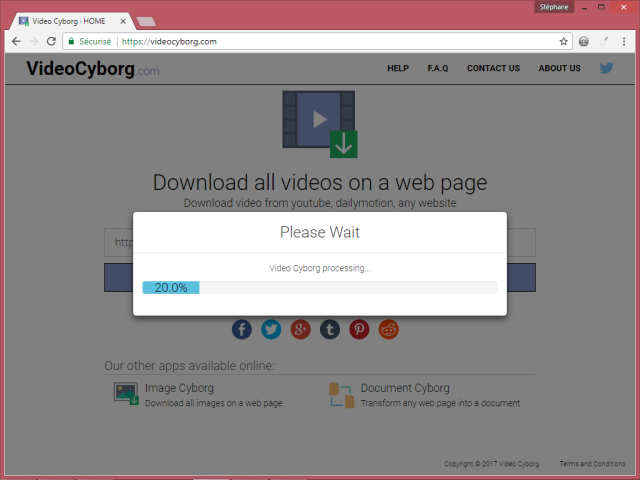Click "Transform any web page into a document" text
The height and width of the screenshot is (480, 640).
pos(440,403)
